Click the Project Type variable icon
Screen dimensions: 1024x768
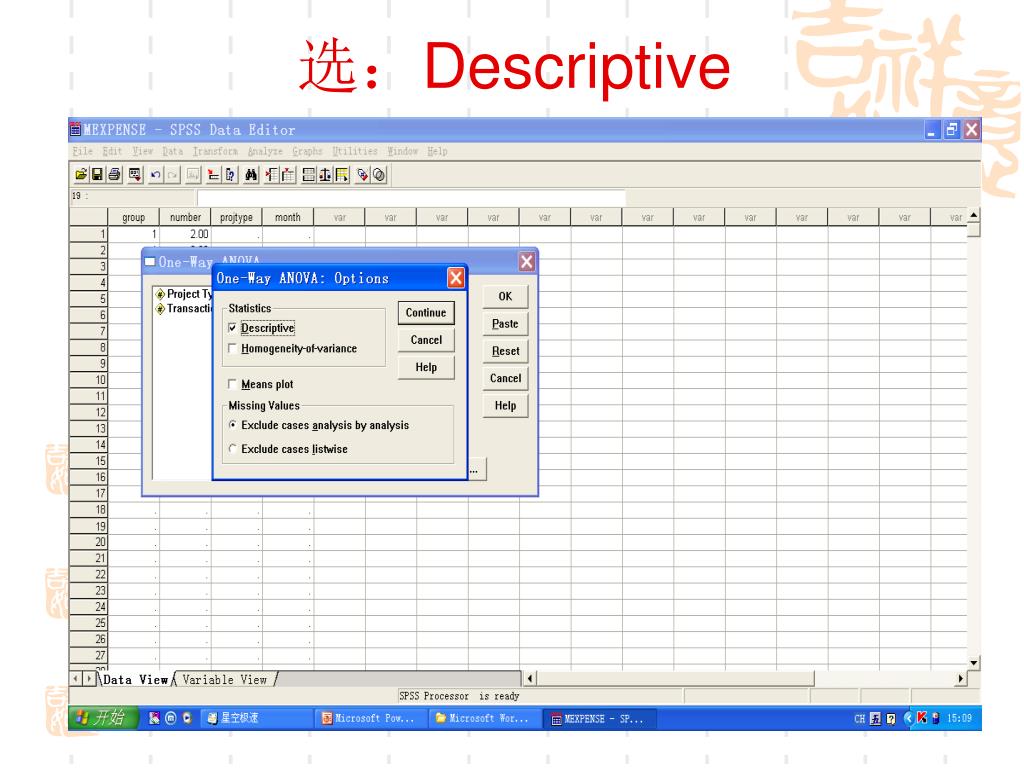coord(160,295)
